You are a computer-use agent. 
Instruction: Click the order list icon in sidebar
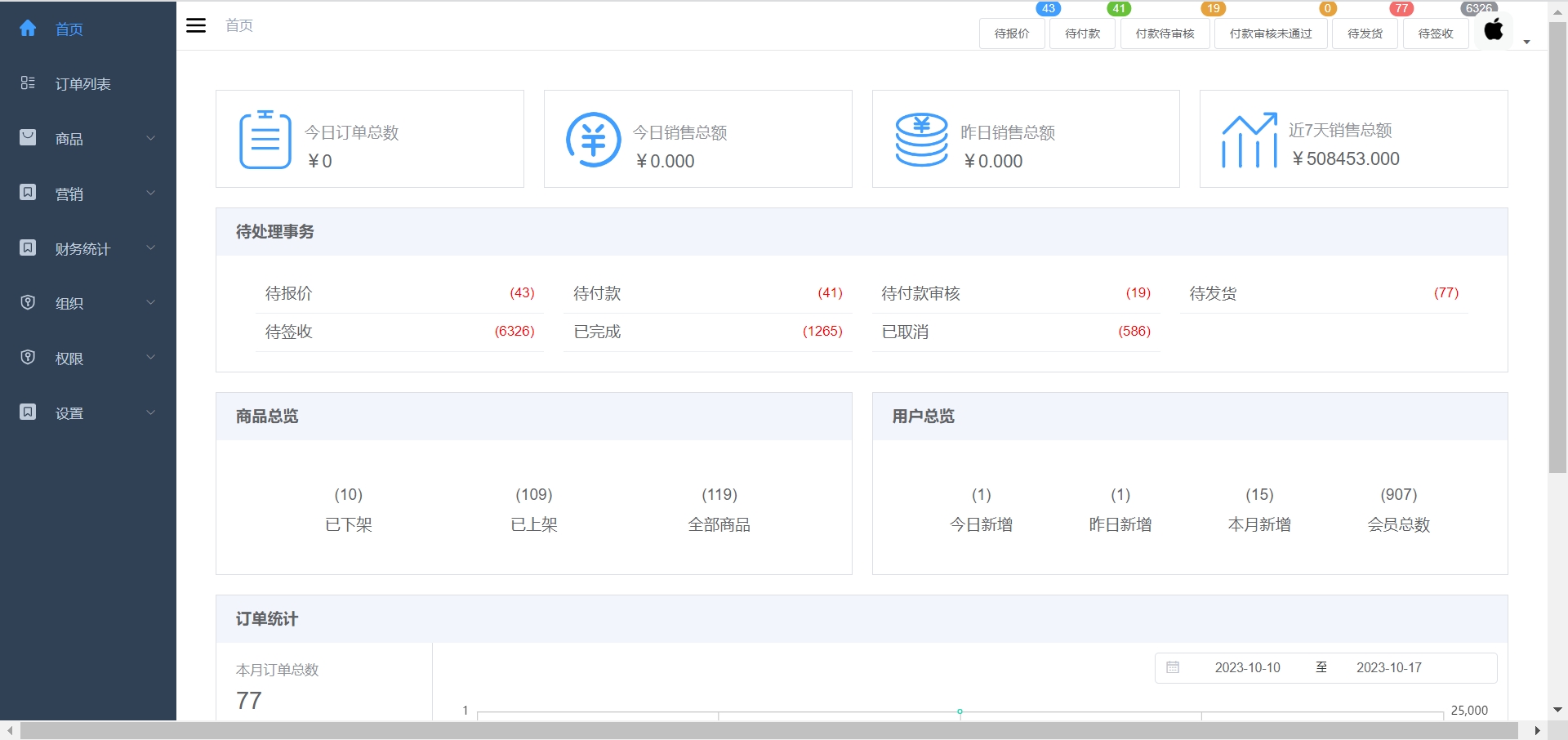(28, 83)
